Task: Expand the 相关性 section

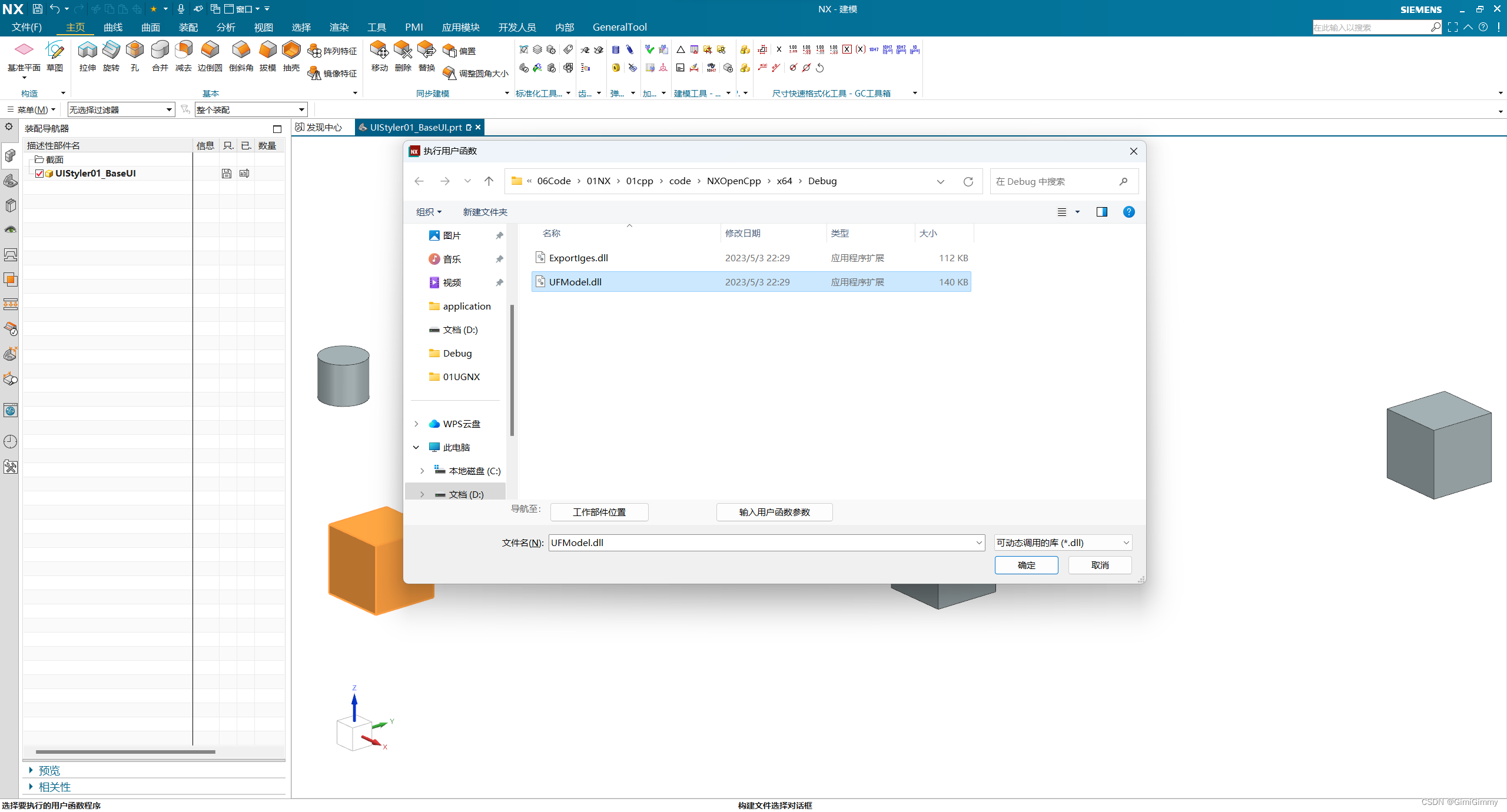Action: pyautogui.click(x=31, y=786)
